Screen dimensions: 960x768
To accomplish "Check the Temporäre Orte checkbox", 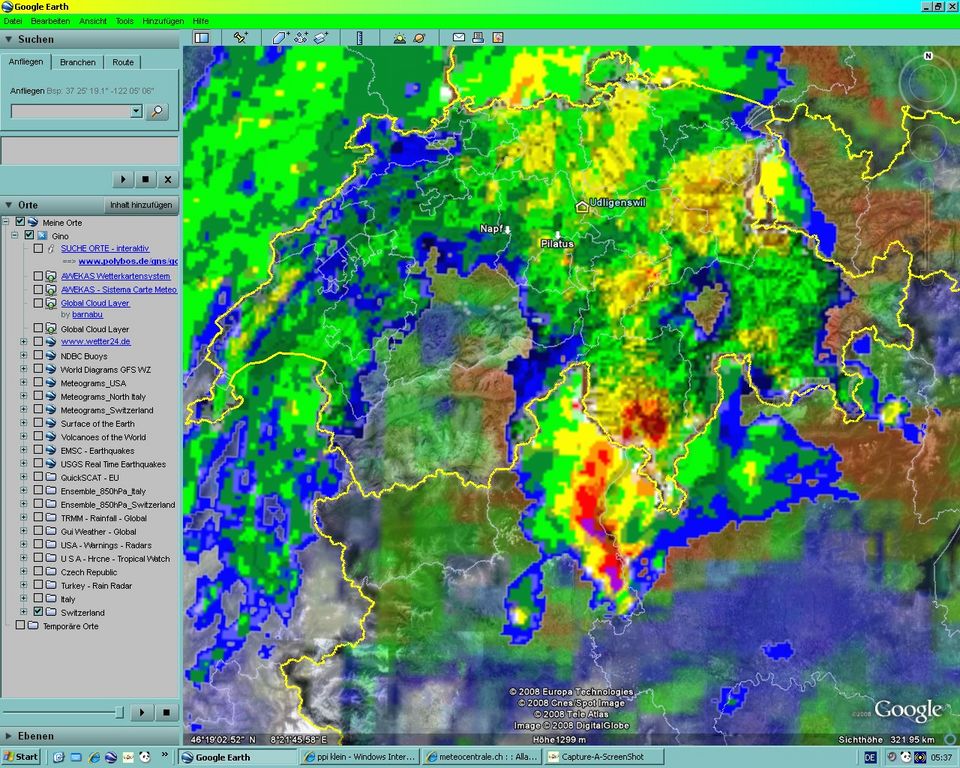I will [20, 625].
